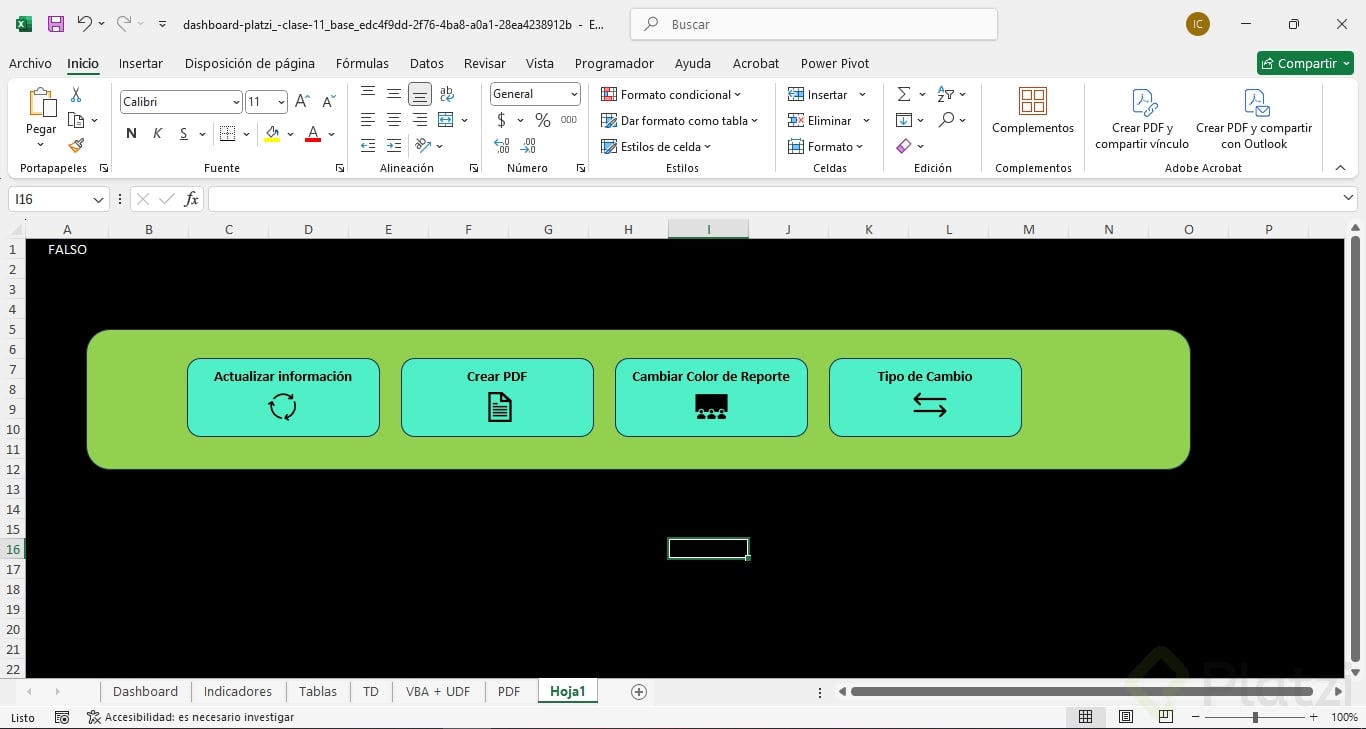Switch to the VBA + UDF sheet tab
This screenshot has height=729, width=1366.
(x=437, y=691)
